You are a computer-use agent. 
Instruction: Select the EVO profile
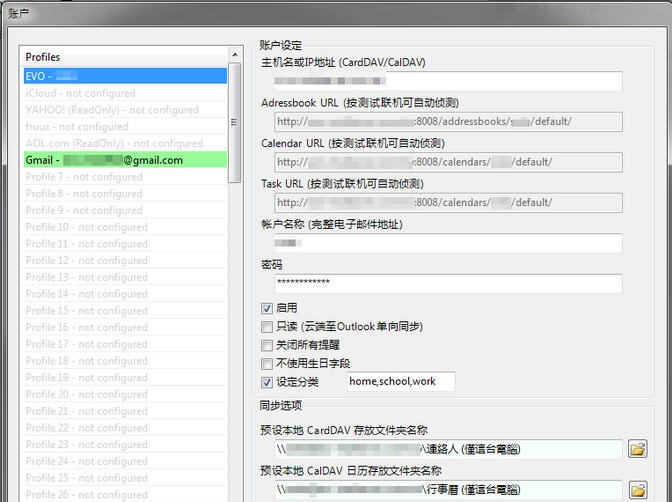pos(125,76)
